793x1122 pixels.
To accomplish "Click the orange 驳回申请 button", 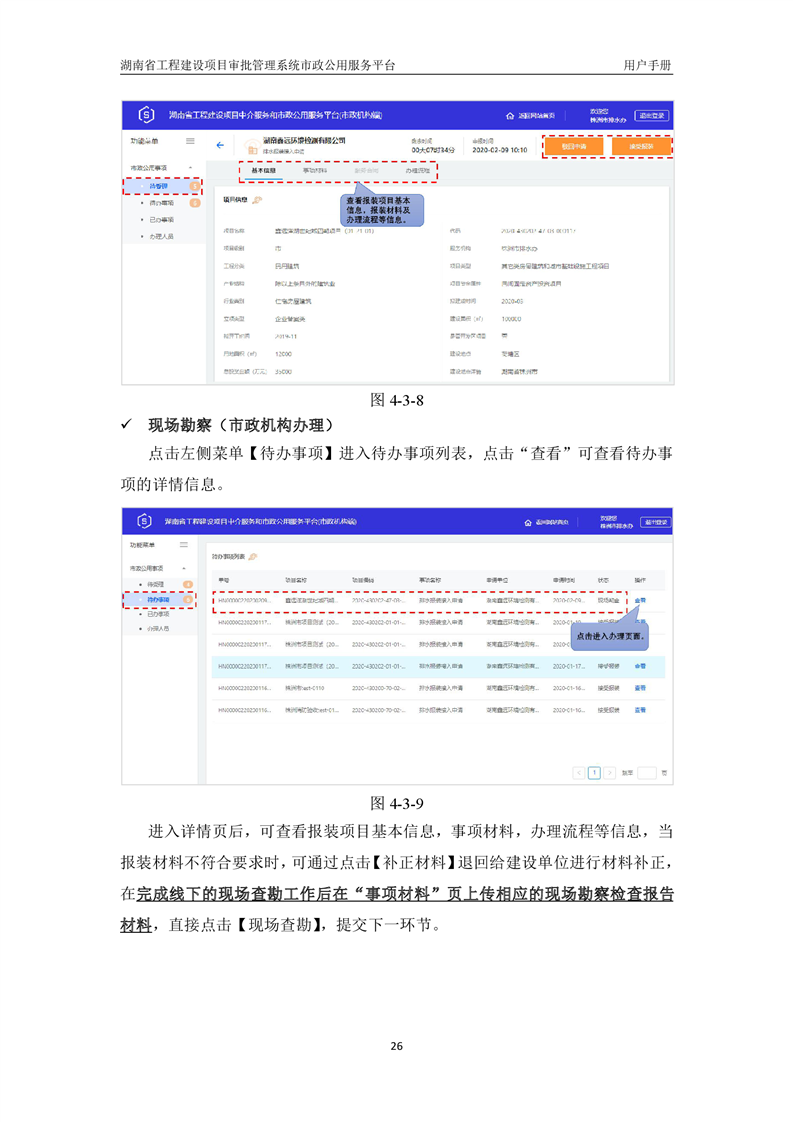I will [573, 147].
